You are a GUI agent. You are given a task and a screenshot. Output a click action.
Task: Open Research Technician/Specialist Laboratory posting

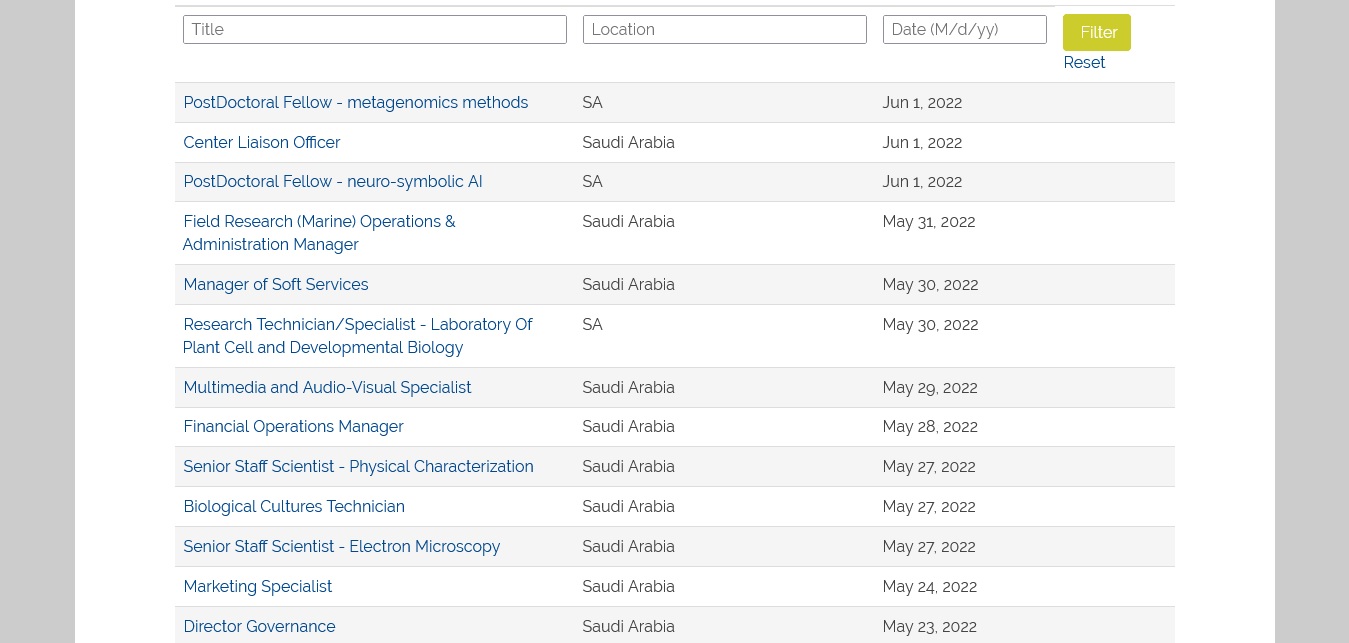coord(357,325)
